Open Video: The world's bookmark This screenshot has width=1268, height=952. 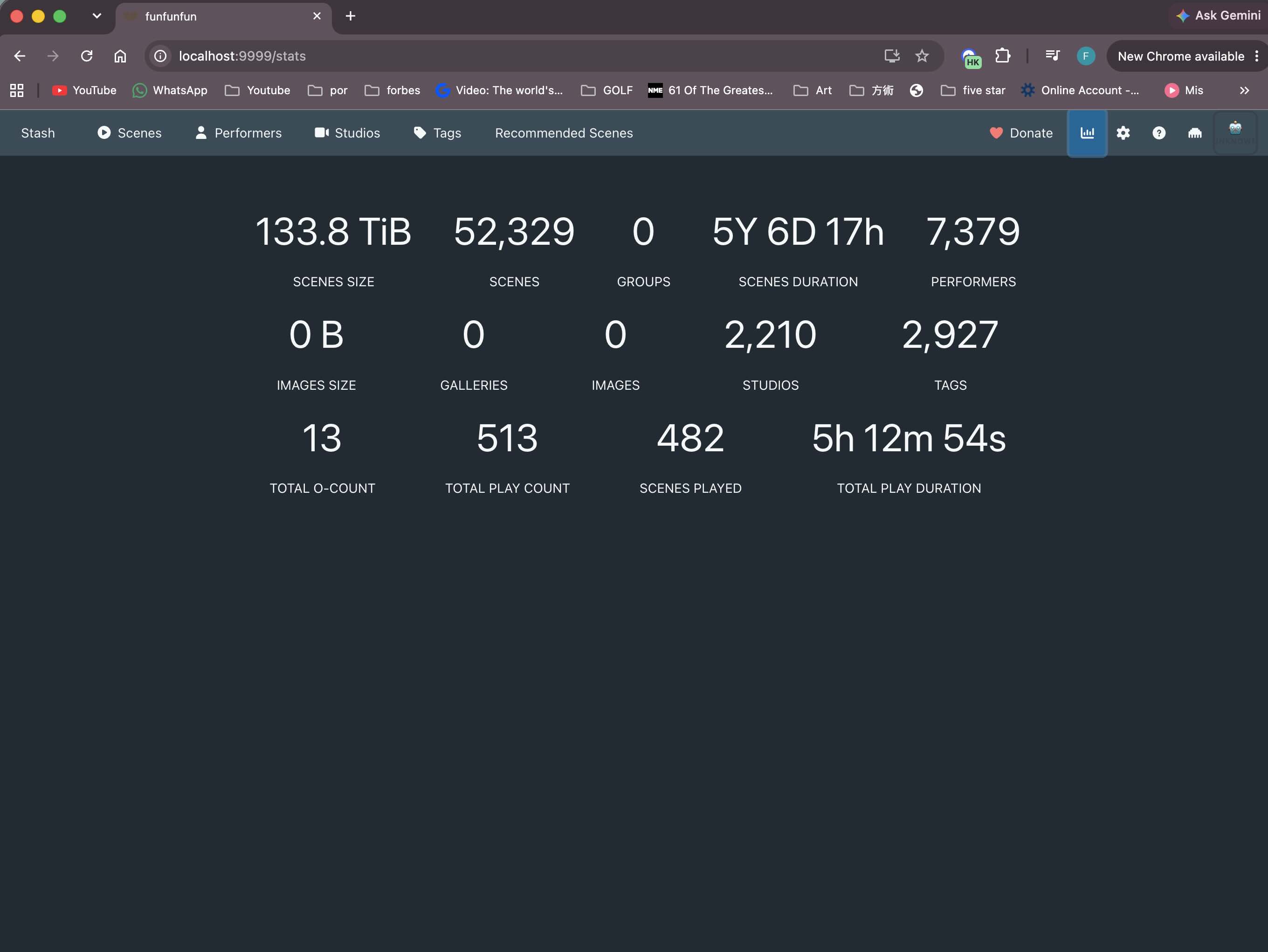tap(499, 90)
